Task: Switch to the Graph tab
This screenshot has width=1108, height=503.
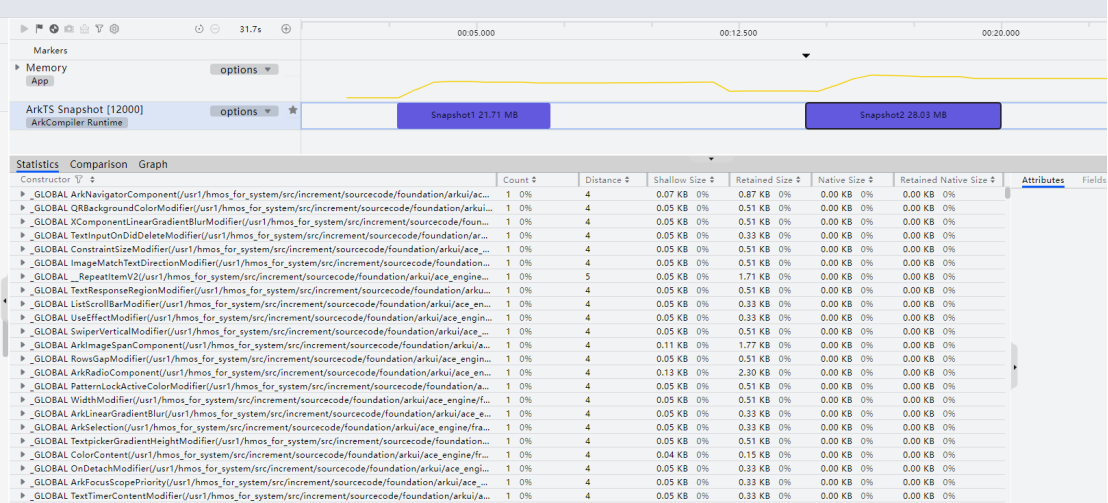Action: [x=153, y=164]
